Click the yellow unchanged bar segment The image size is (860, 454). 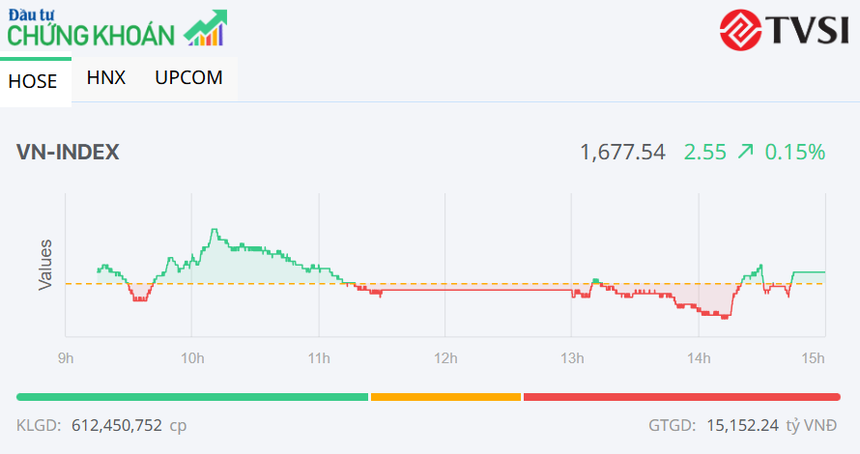[x=446, y=397]
